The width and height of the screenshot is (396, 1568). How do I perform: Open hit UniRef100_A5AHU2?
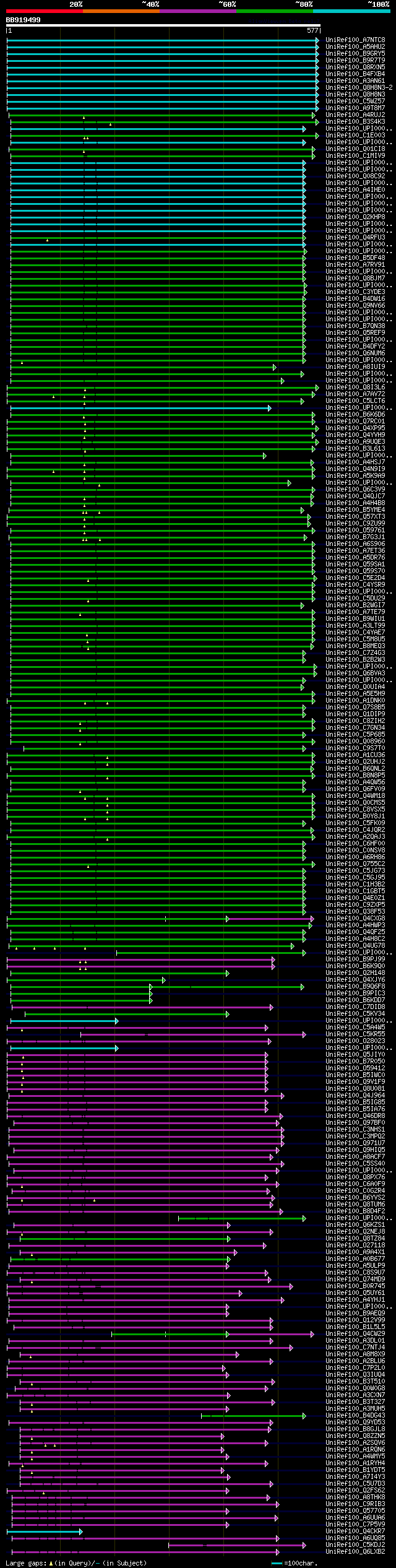tap(355, 46)
